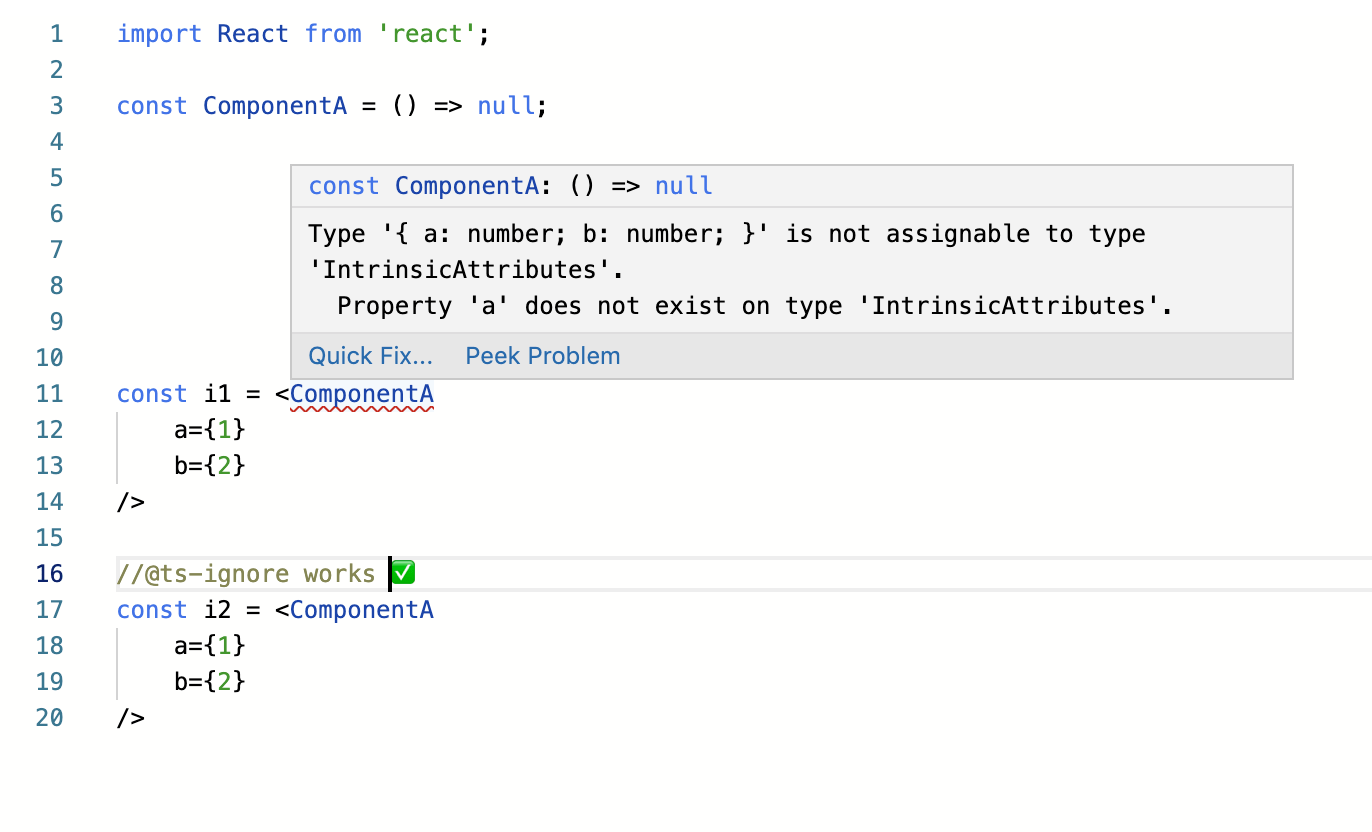Screen dimensions: 1372x832
Task: Select Peek Problem in the error popup
Action: coord(542,355)
